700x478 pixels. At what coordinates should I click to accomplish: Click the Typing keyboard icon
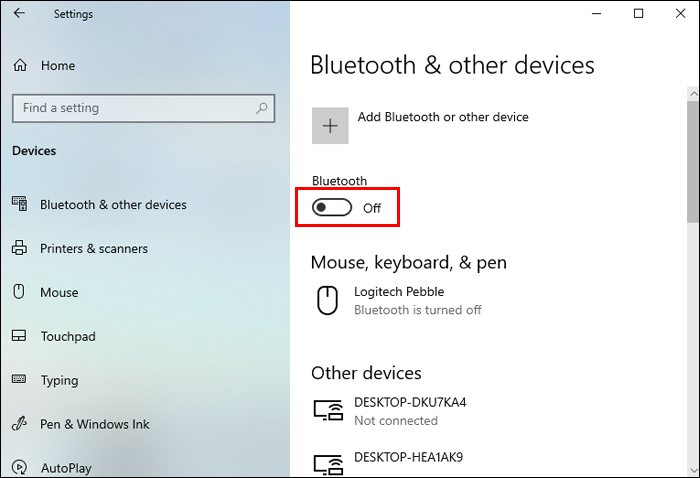click(x=19, y=380)
